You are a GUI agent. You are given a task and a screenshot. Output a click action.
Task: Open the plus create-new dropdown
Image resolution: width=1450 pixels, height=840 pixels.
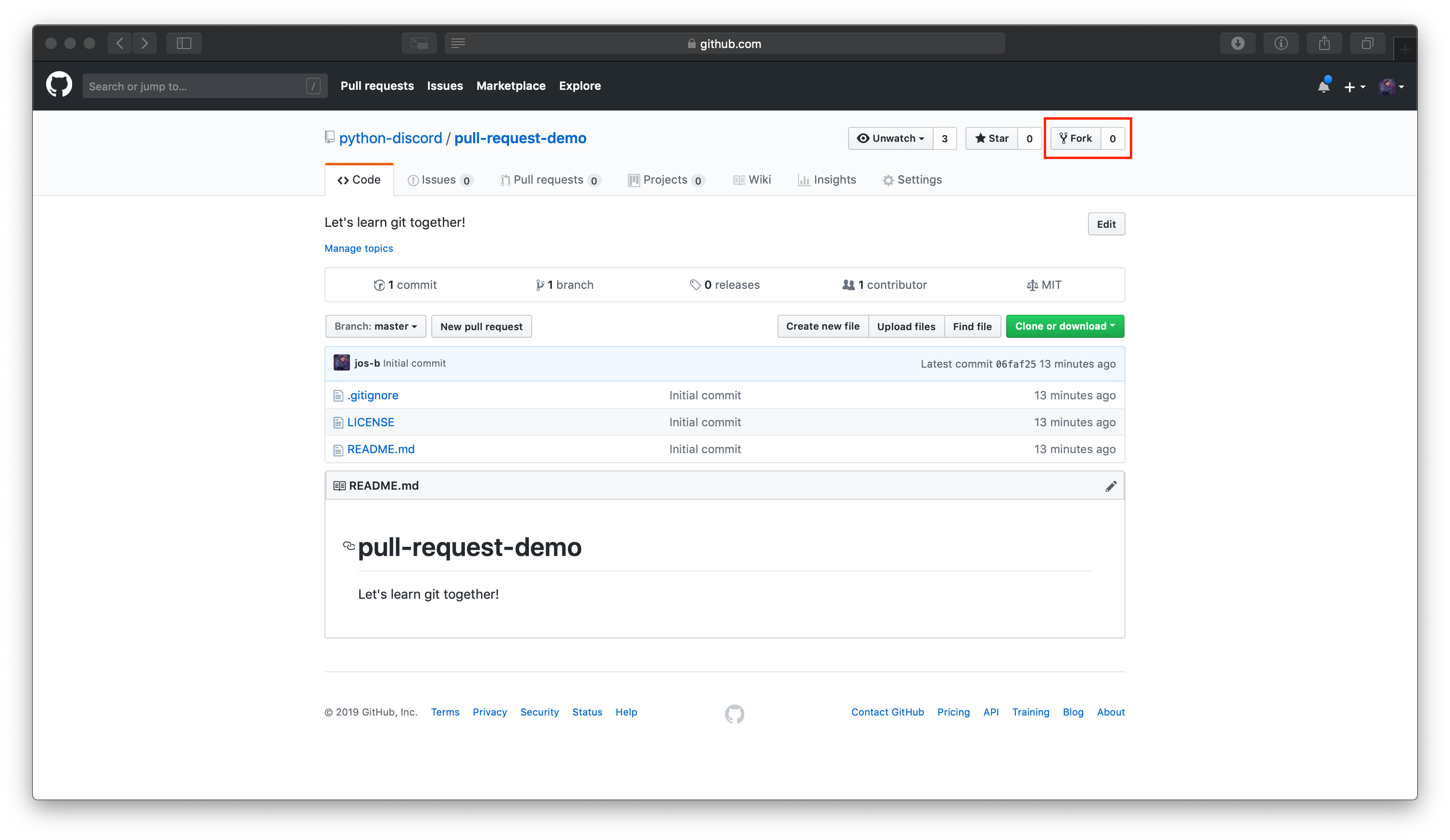click(1354, 87)
